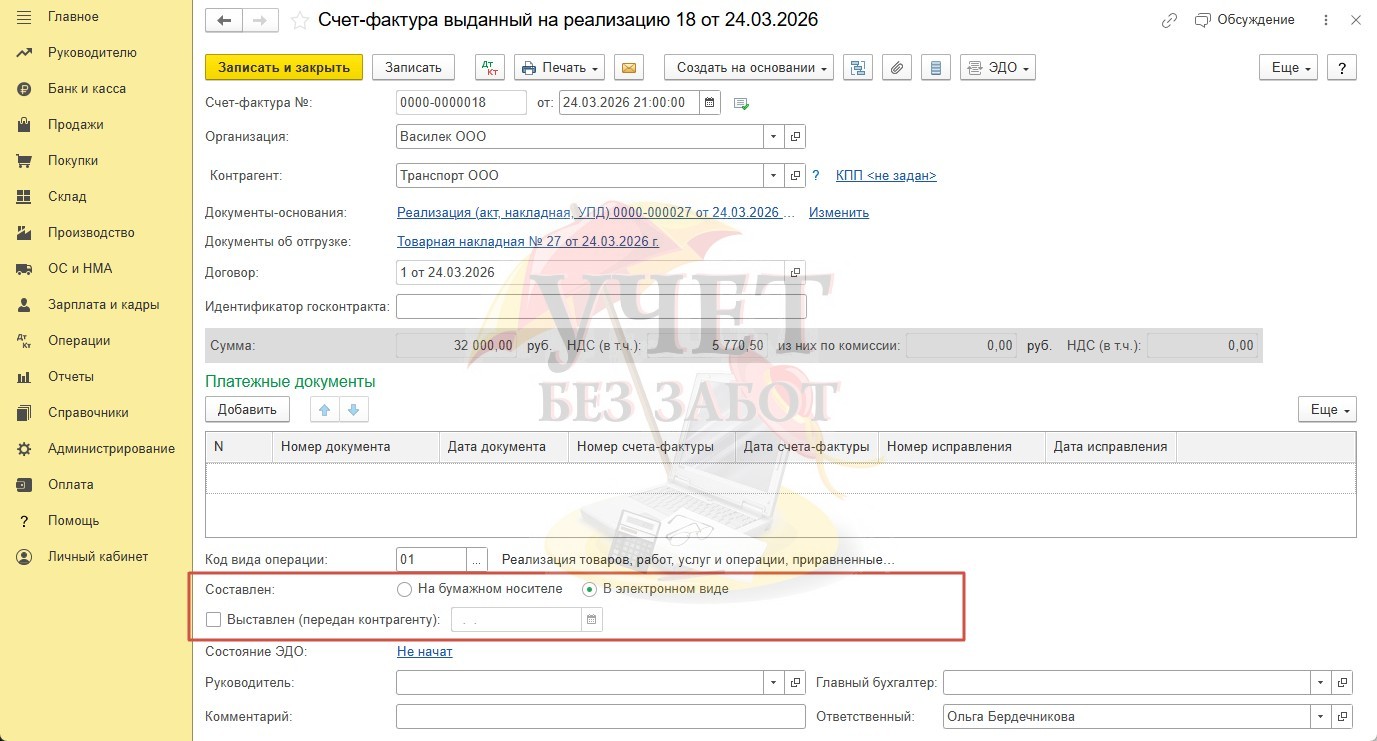The width and height of the screenshot is (1377, 741).
Task: Copy link to document icon
Action: pyautogui.click(x=1169, y=20)
